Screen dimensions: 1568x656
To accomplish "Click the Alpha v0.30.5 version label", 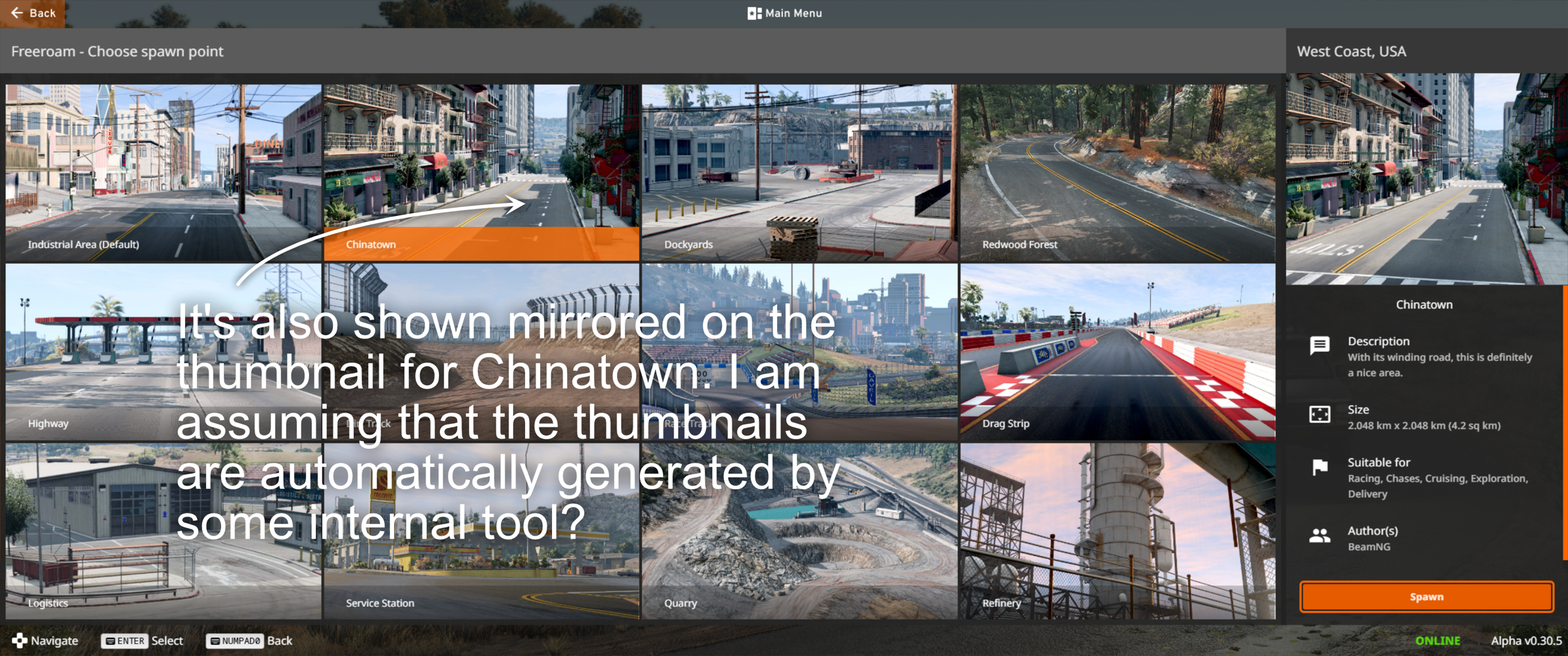I will [x=1526, y=641].
